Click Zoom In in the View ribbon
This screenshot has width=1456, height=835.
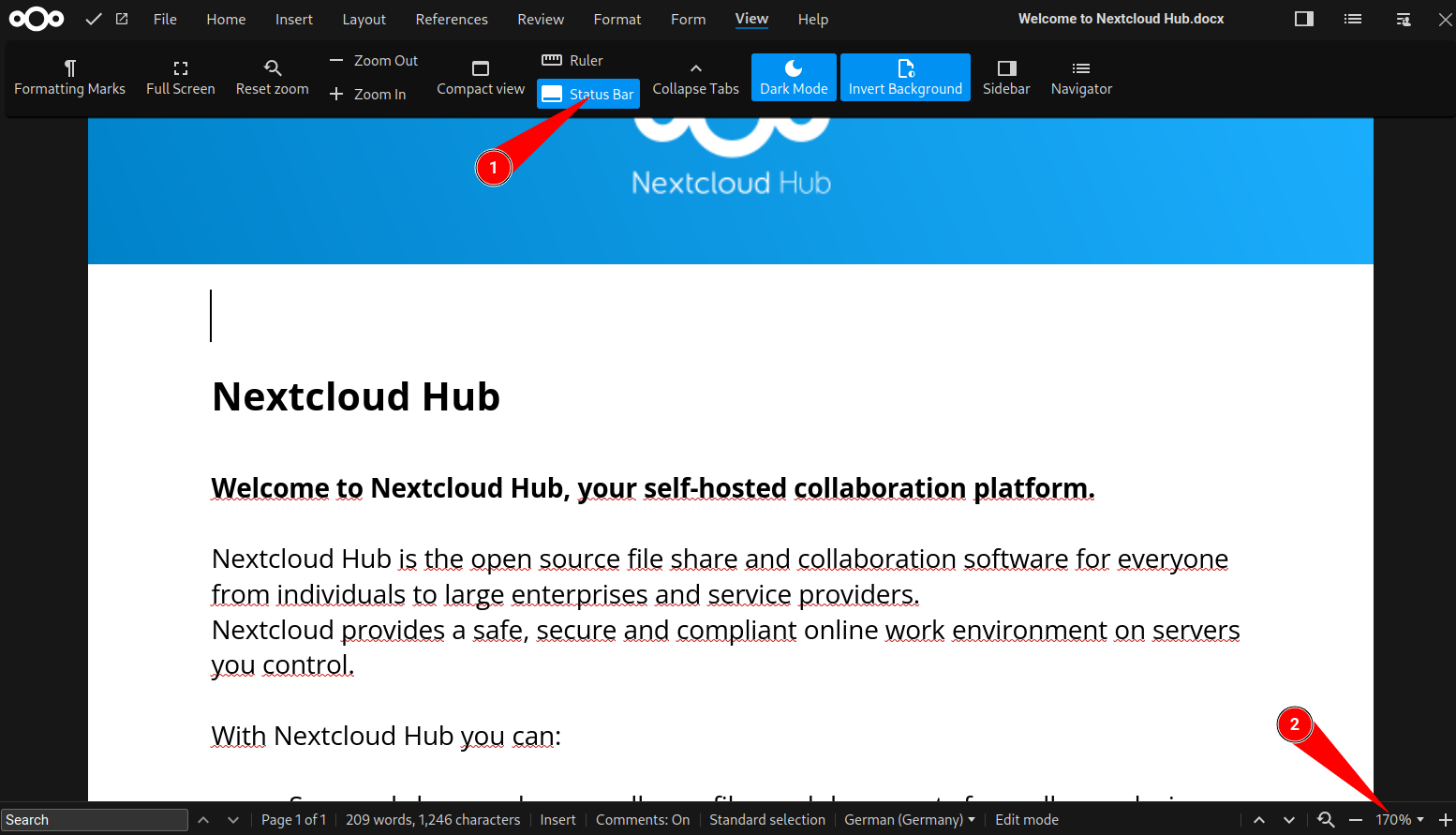pyautogui.click(x=368, y=94)
